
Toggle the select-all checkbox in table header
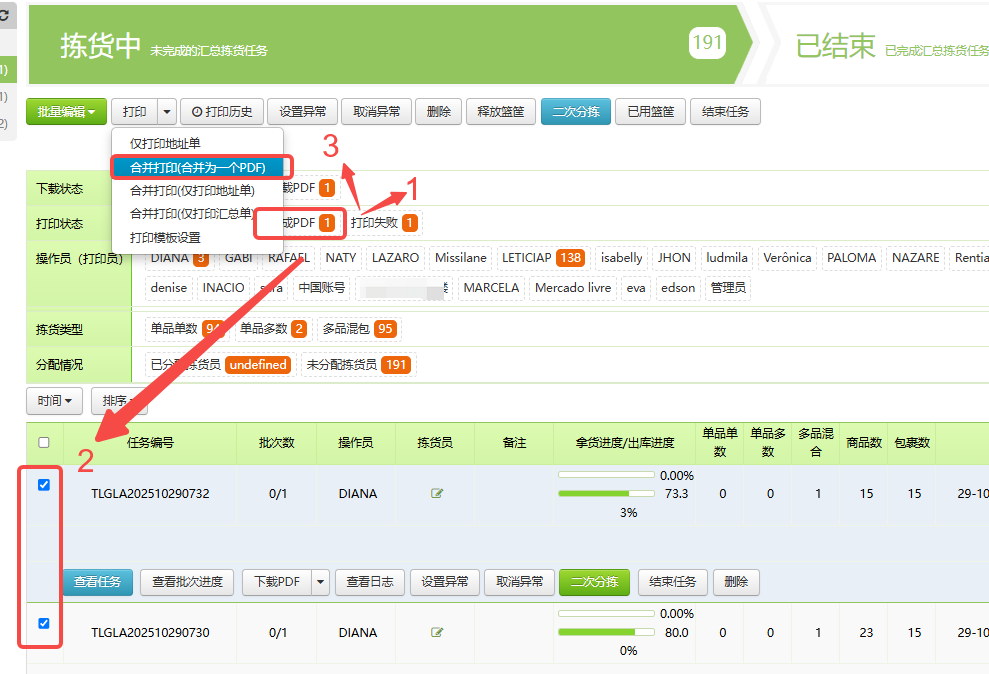(x=43, y=443)
